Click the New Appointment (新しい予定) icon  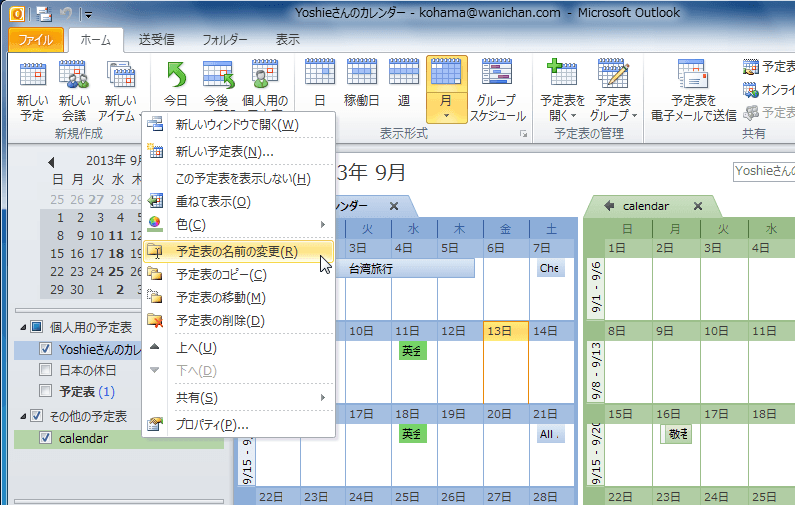32,75
